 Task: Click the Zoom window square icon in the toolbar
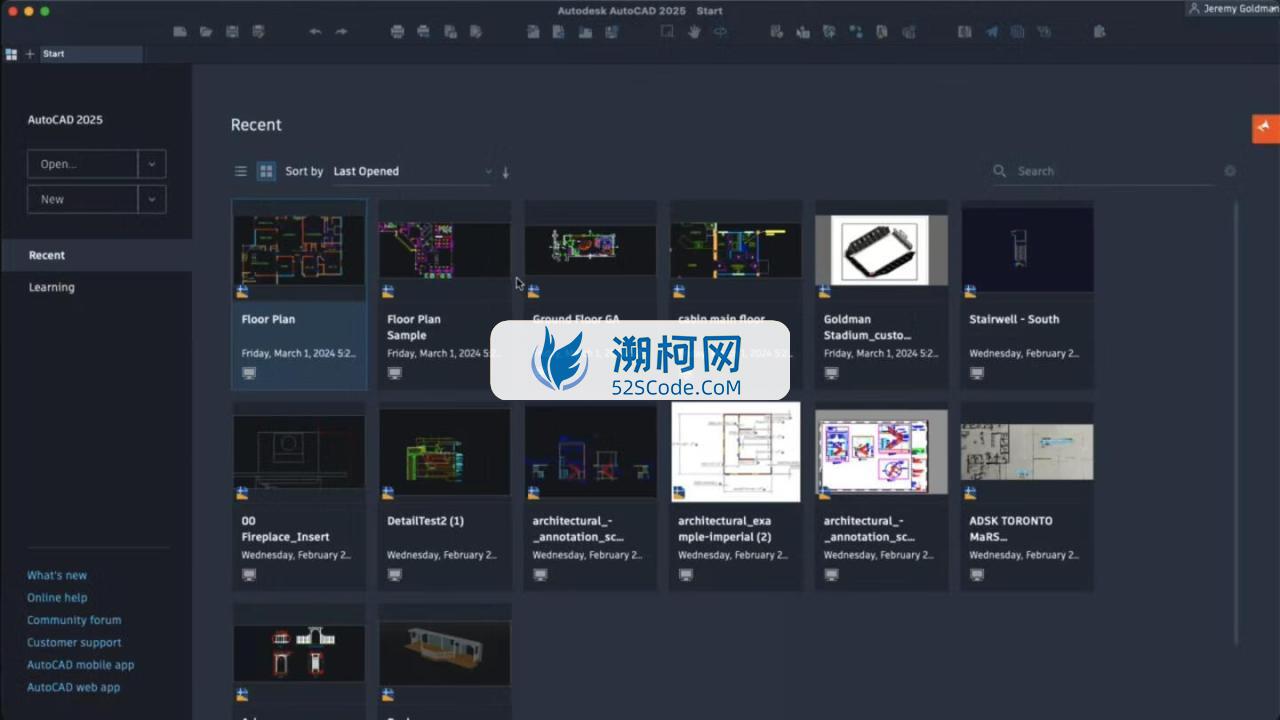(x=667, y=32)
